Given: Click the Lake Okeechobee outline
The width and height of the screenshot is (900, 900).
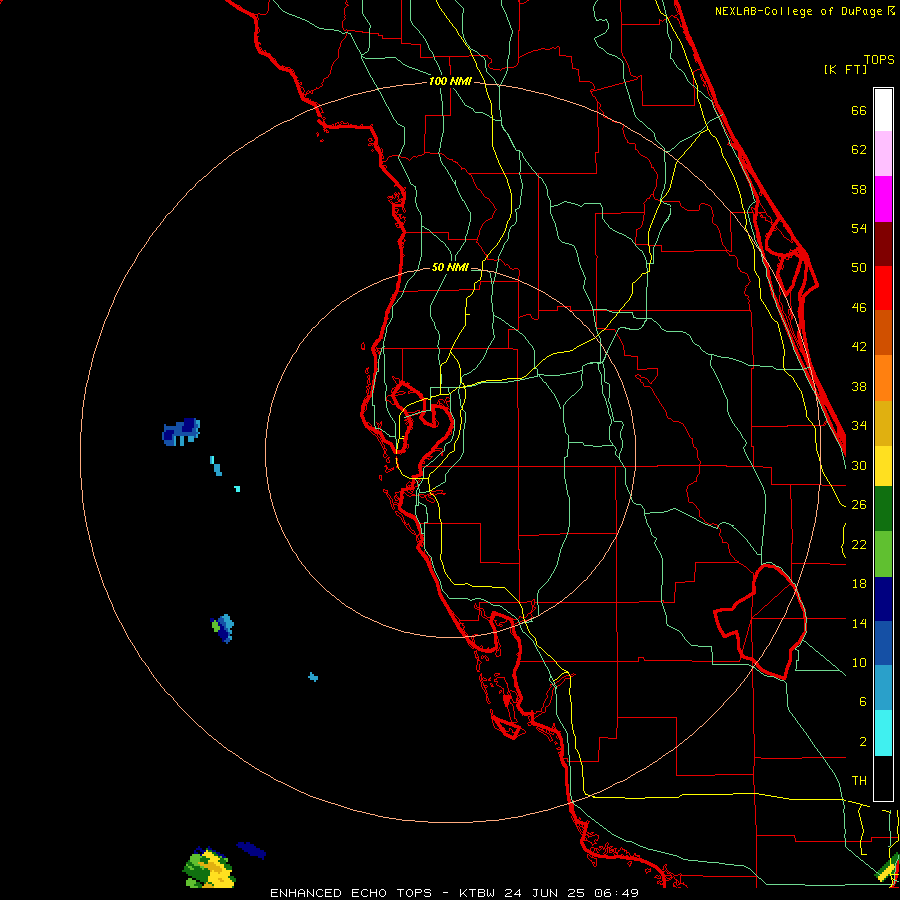Looking at the screenshot, I should click(x=761, y=622).
